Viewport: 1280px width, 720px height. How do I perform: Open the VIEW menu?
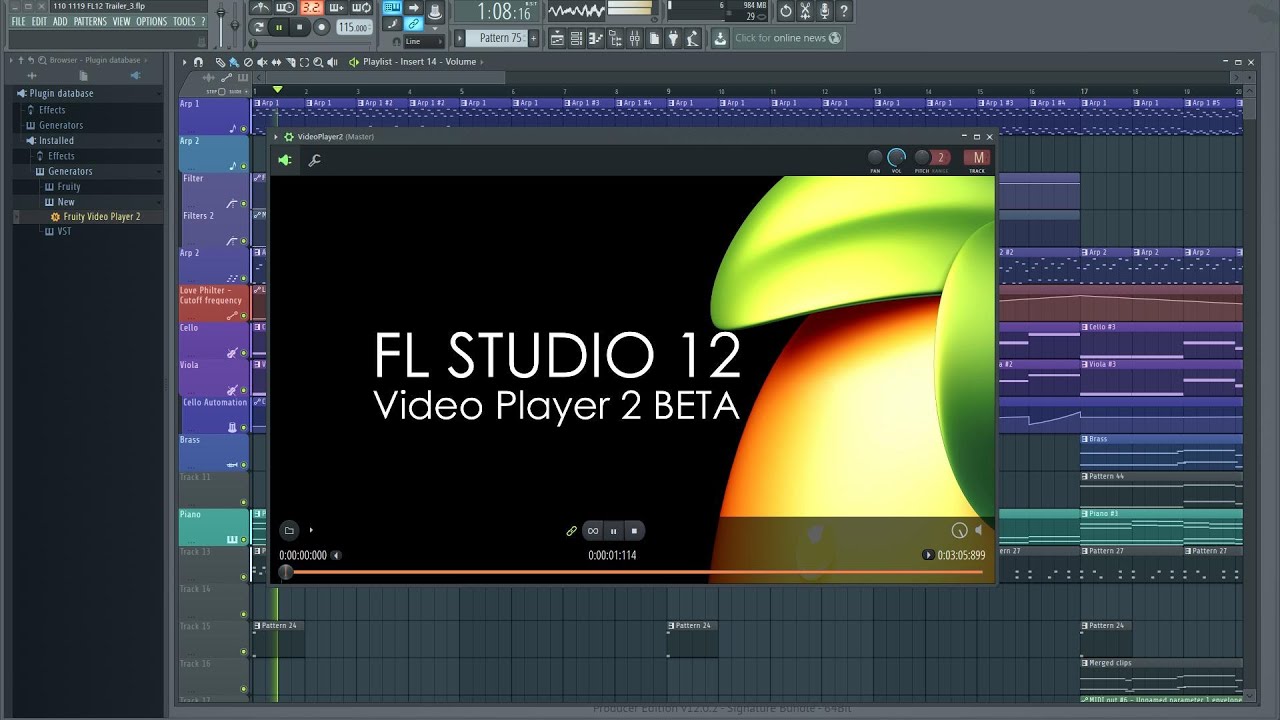coord(121,21)
